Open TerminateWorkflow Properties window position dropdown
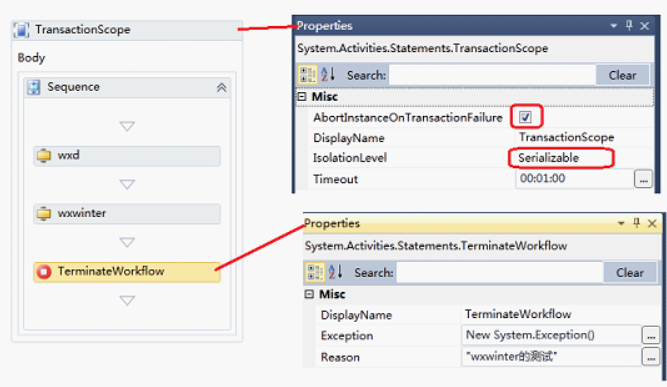 tap(621, 223)
